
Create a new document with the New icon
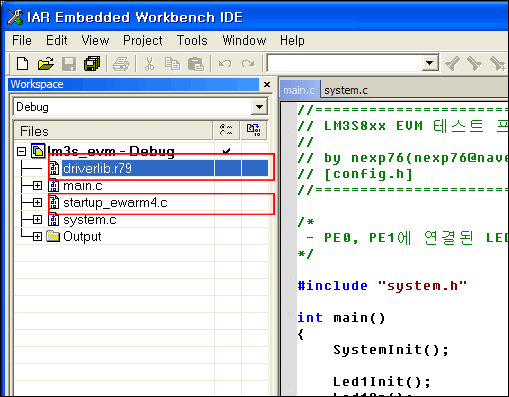pyautogui.click(x=22, y=63)
